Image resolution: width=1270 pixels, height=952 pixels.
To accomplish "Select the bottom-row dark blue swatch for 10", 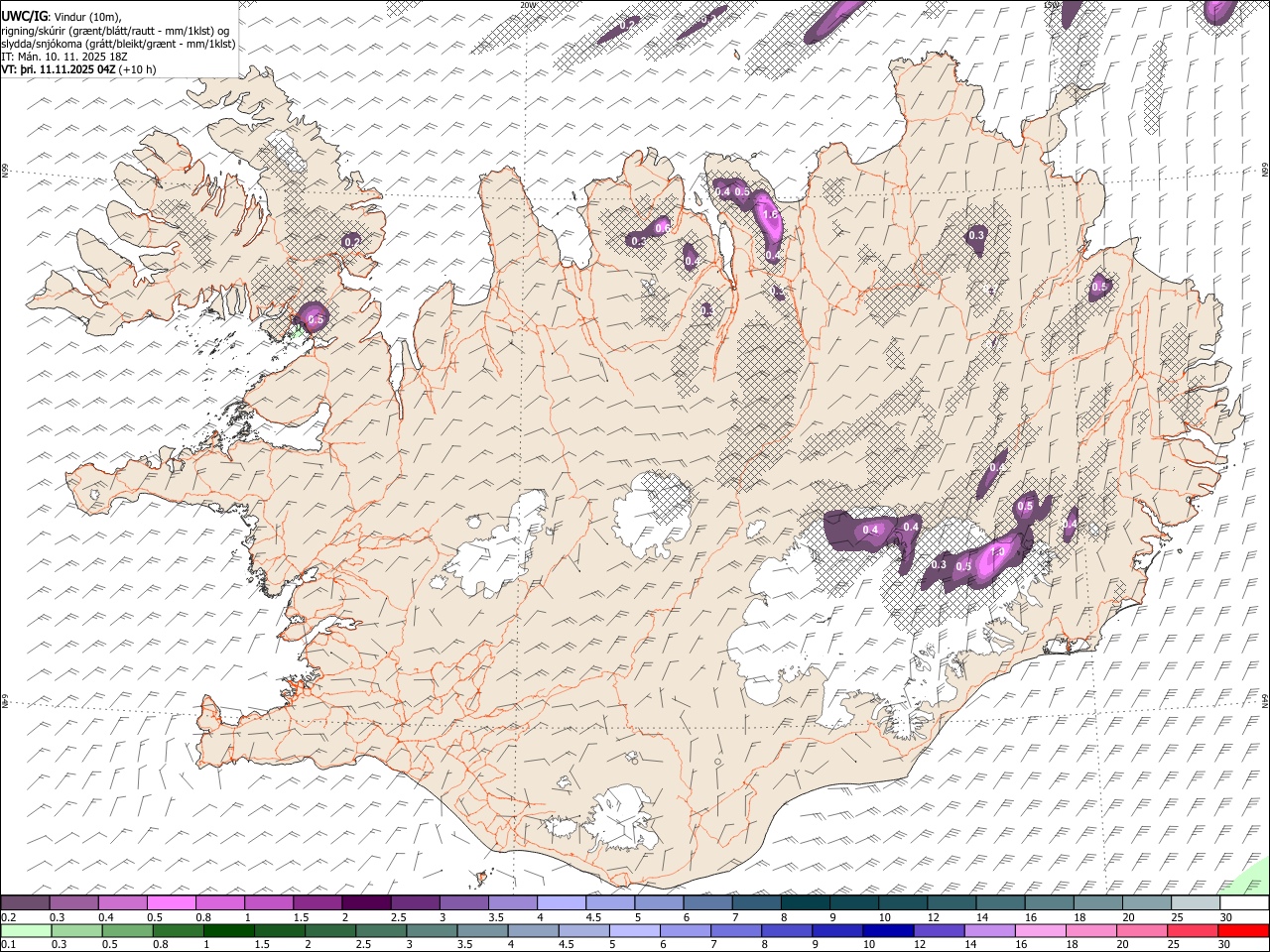I will pyautogui.click(x=888, y=930).
